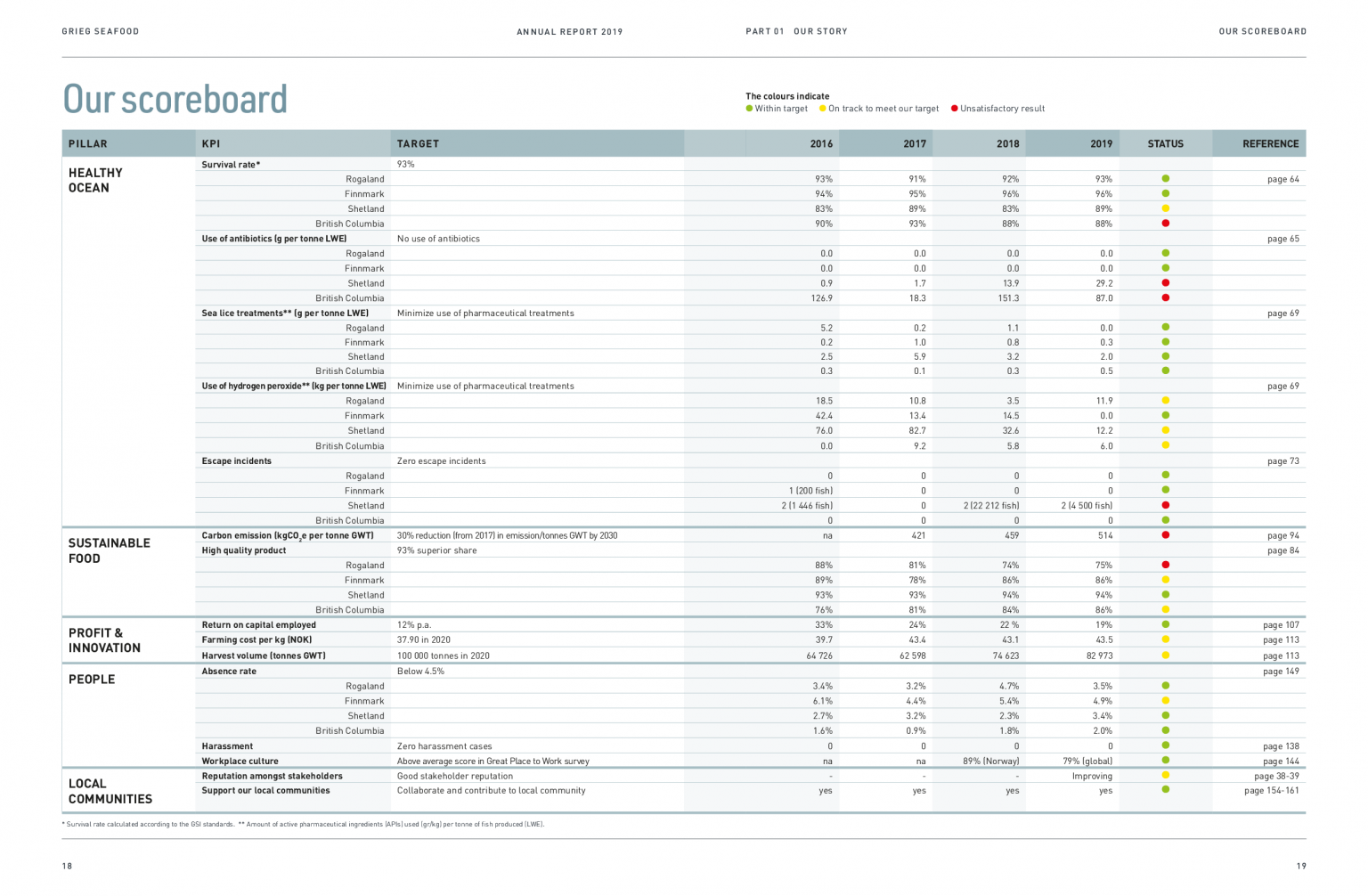The image size is (1368, 896).
Task: Click the red status dot for British Columbia antibiotics
Action: pos(1167,298)
